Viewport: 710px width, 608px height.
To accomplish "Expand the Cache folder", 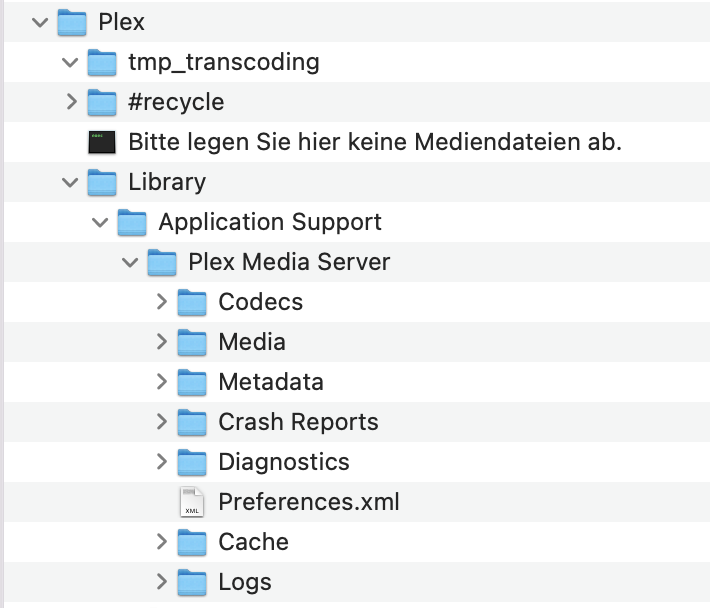I will coord(161,542).
